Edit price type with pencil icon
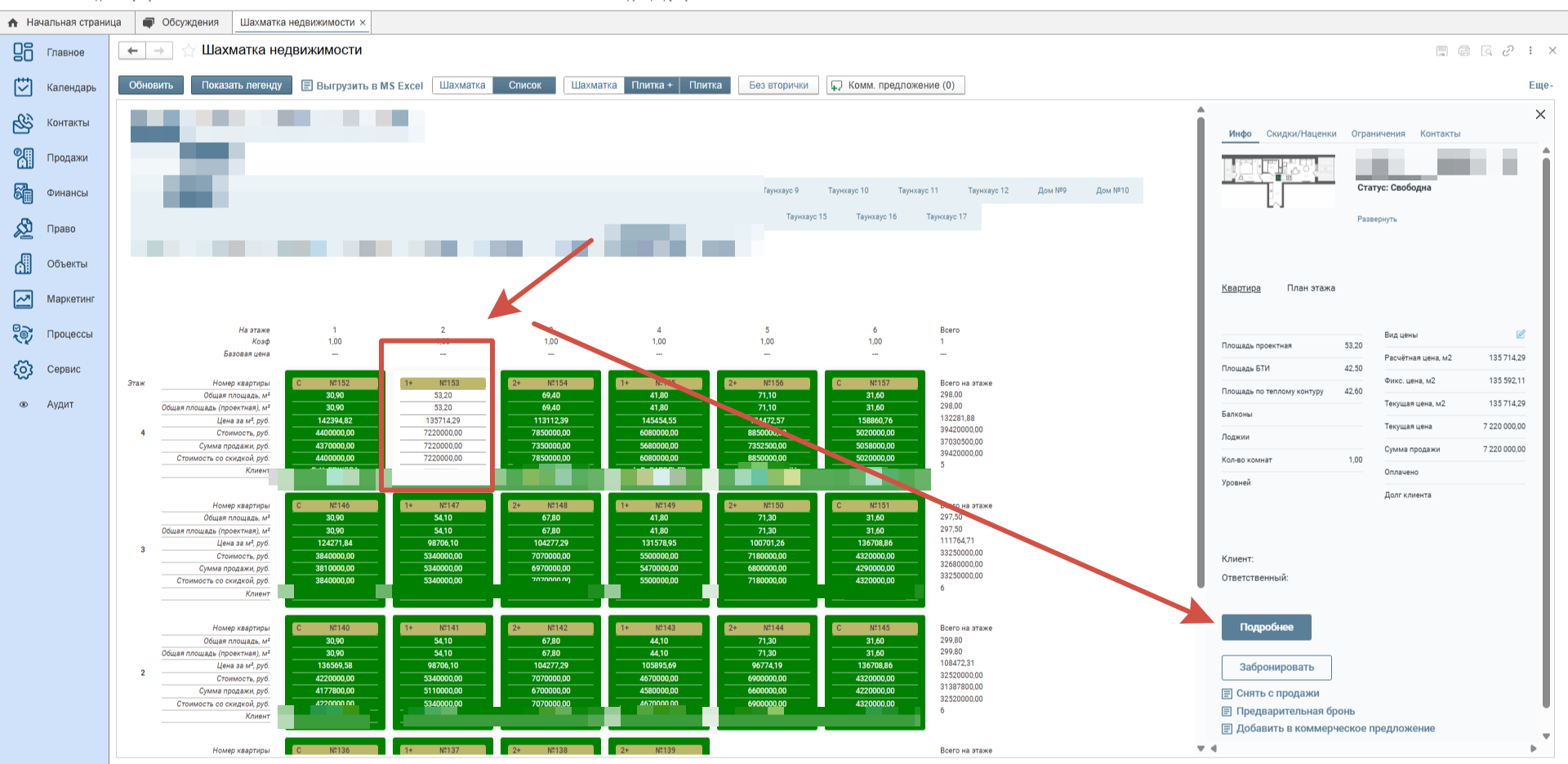The image size is (1568, 764). [x=1521, y=335]
